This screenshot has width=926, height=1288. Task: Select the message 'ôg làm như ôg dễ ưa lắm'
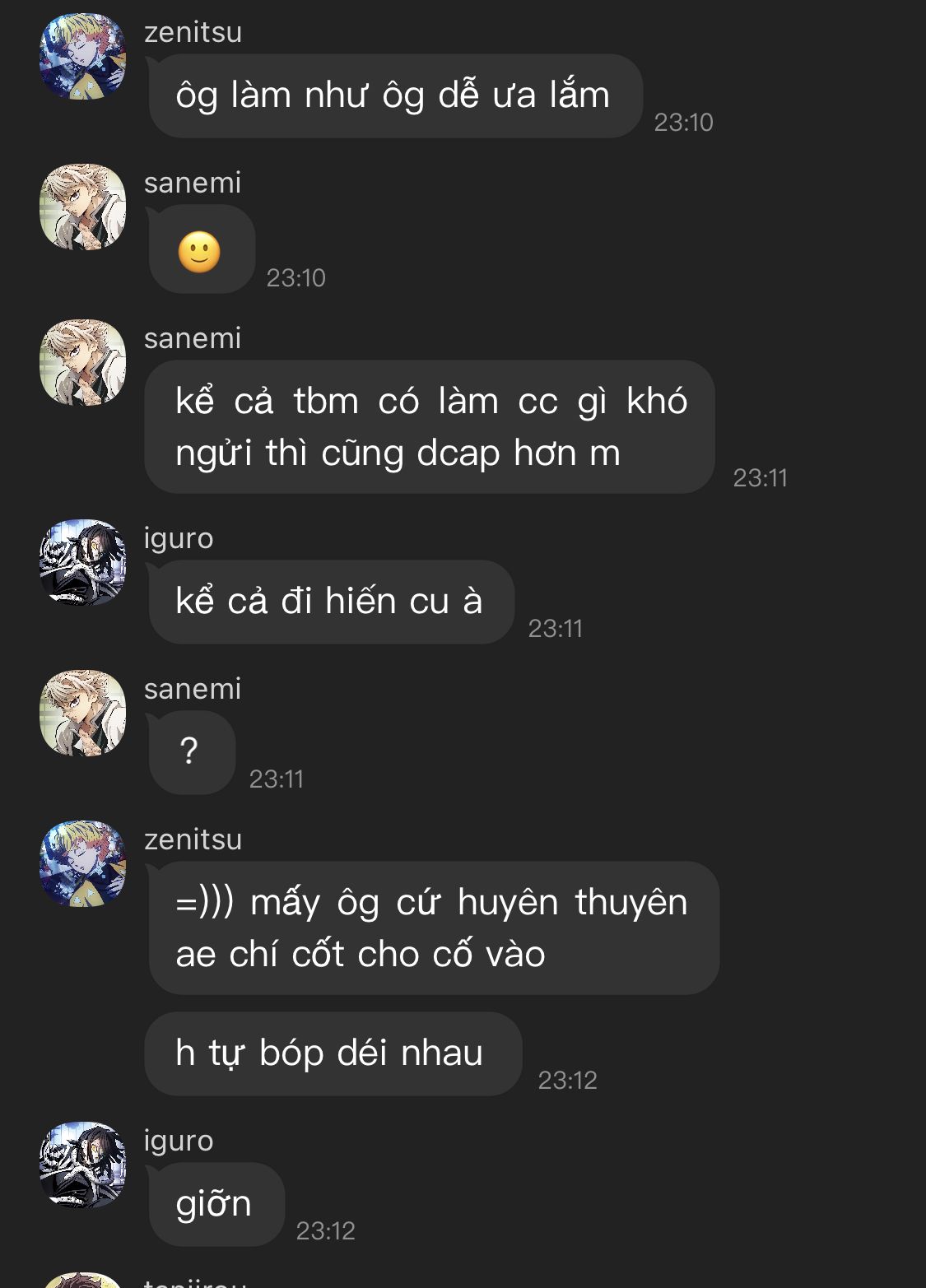[x=393, y=95]
